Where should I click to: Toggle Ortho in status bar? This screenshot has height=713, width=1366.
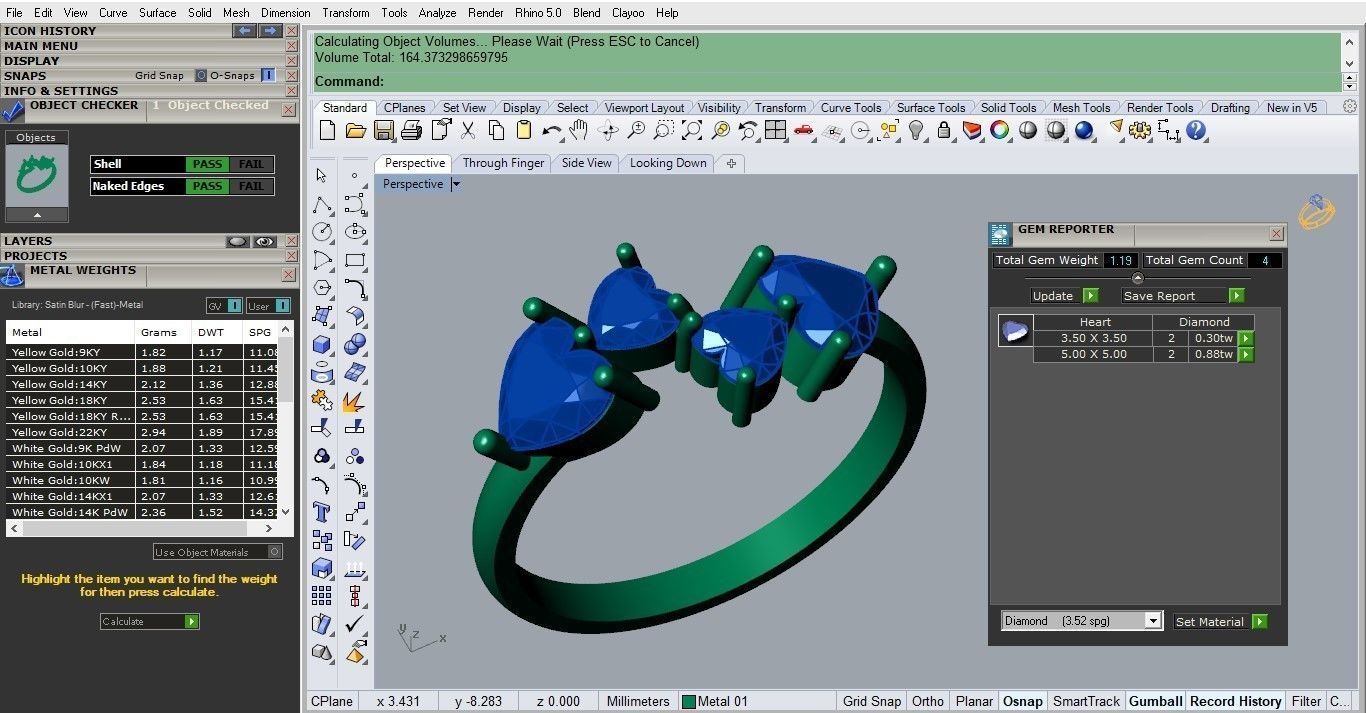[x=928, y=701]
